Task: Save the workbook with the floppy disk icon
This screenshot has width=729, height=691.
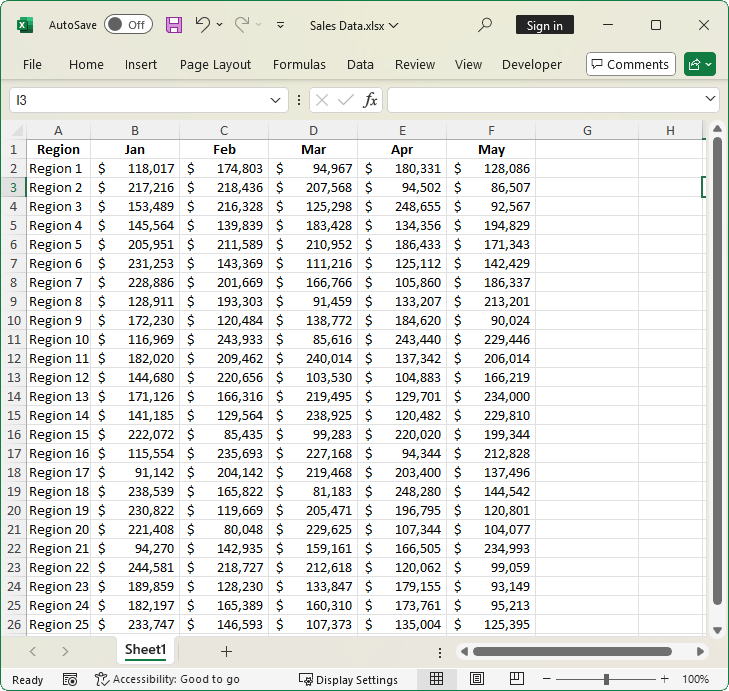Action: pyautogui.click(x=174, y=25)
